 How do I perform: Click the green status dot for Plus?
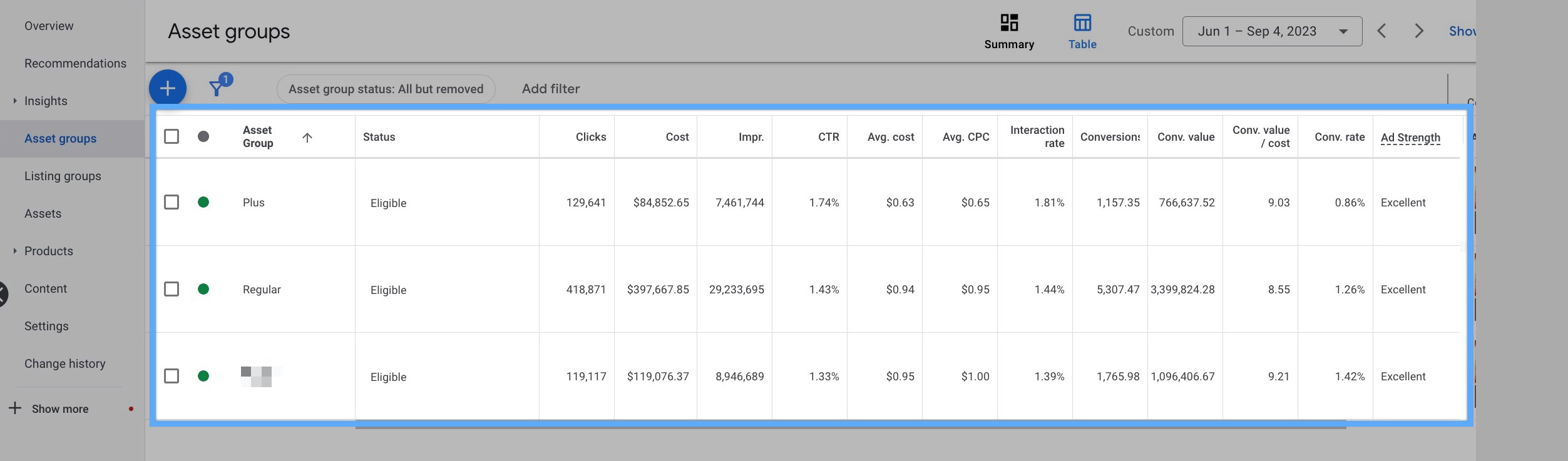203,202
